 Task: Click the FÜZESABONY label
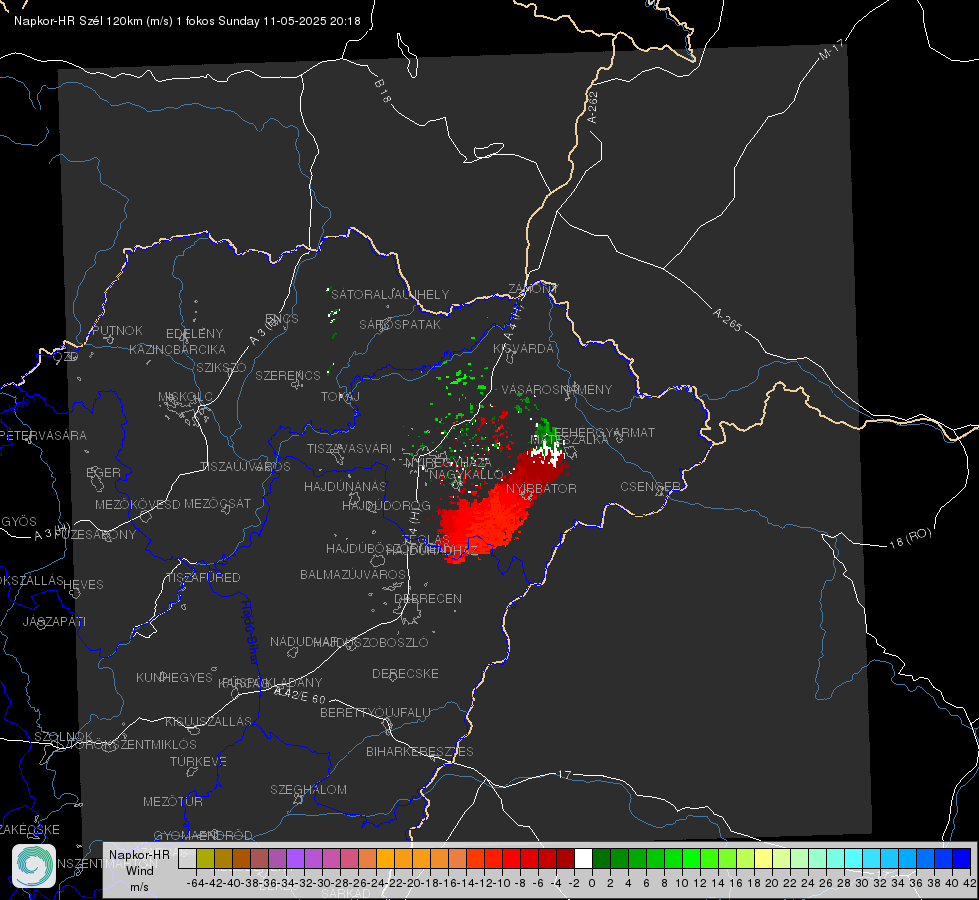tap(95, 535)
